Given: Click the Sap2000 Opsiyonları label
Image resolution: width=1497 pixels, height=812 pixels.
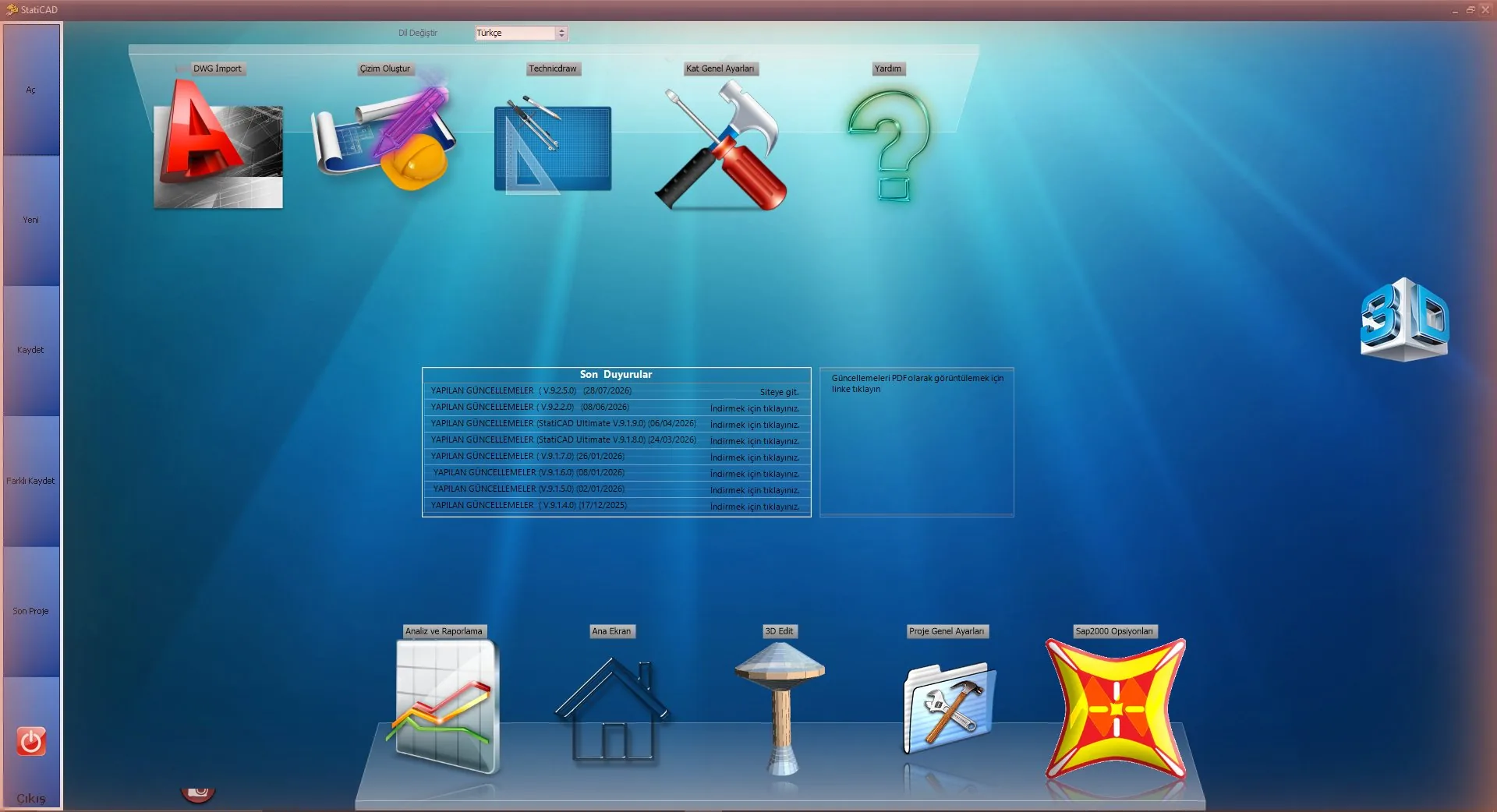Looking at the screenshot, I should point(1115,631).
